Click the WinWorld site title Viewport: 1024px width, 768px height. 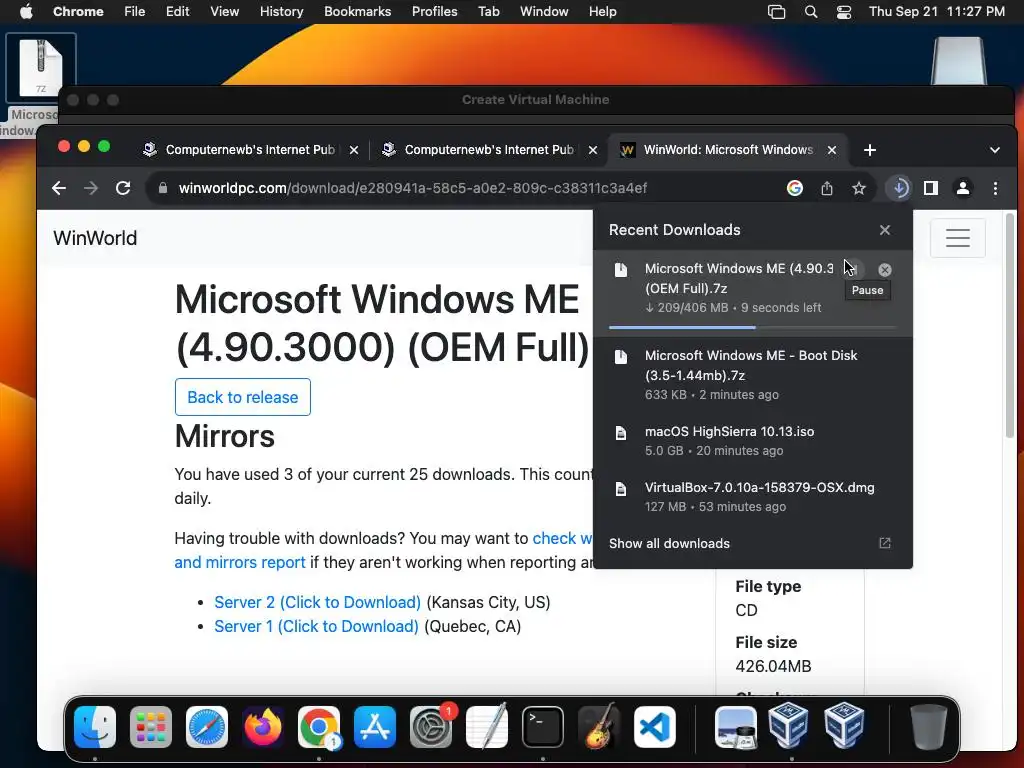pyautogui.click(x=95, y=238)
